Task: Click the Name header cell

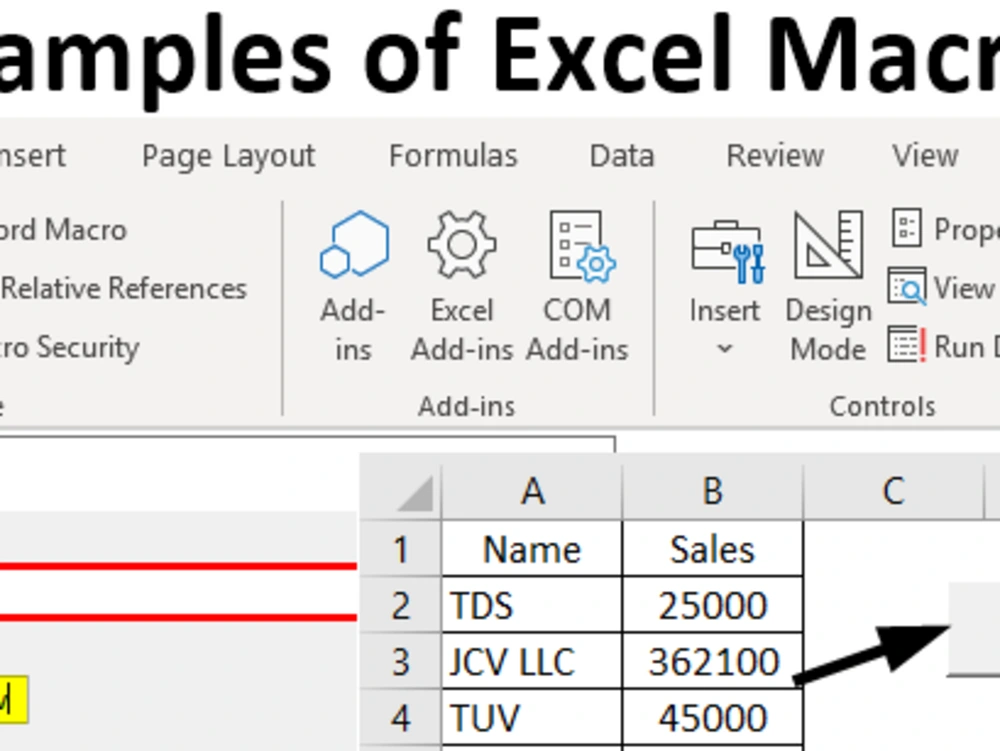Action: coord(532,550)
